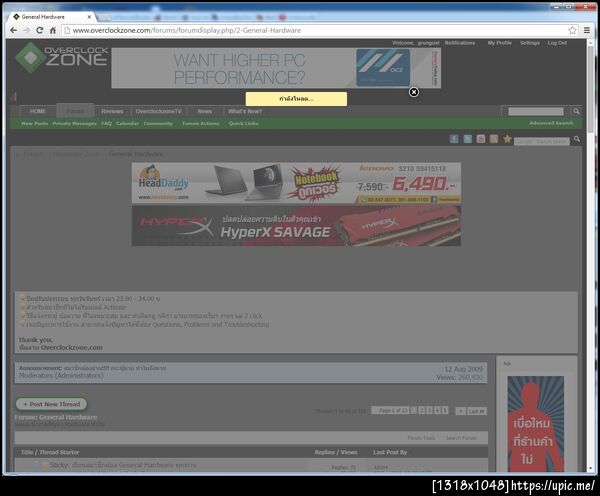This screenshot has width=600, height=496.
Task: Close the General Hardware browser tab
Action: pos(89,17)
